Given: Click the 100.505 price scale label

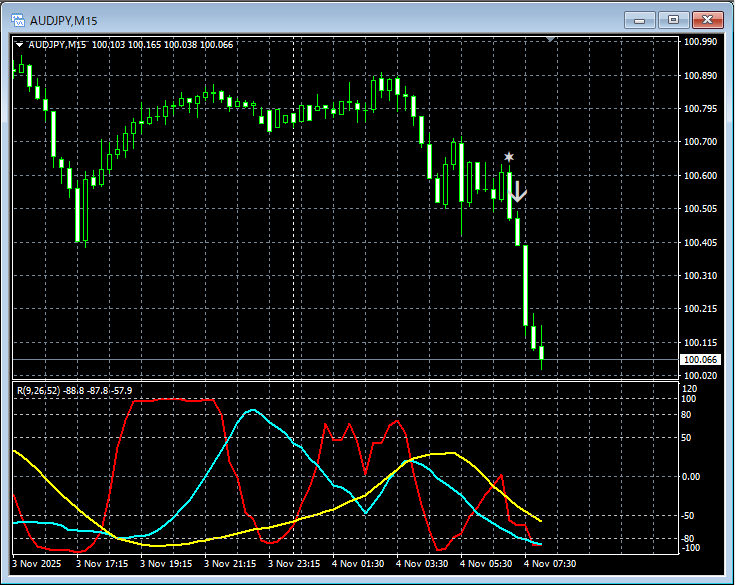Looking at the screenshot, I should [x=700, y=208].
